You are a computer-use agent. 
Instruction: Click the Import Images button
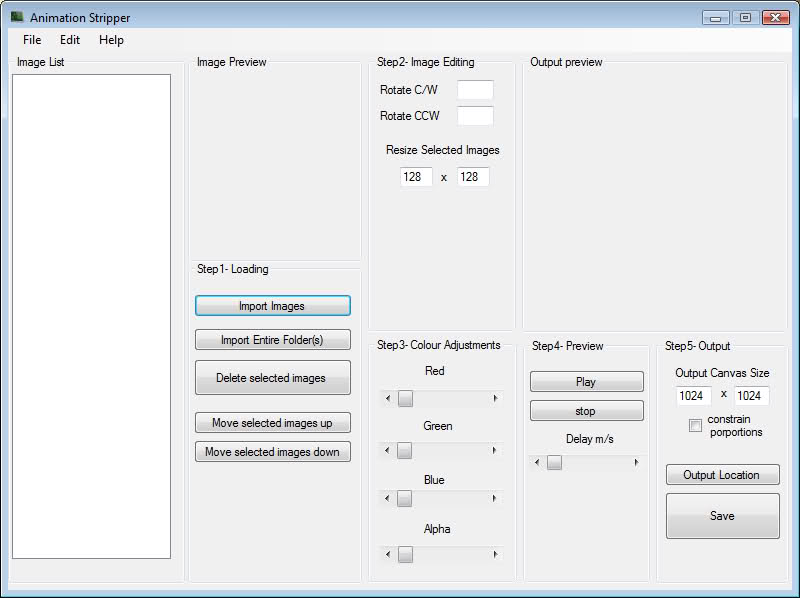tap(272, 306)
